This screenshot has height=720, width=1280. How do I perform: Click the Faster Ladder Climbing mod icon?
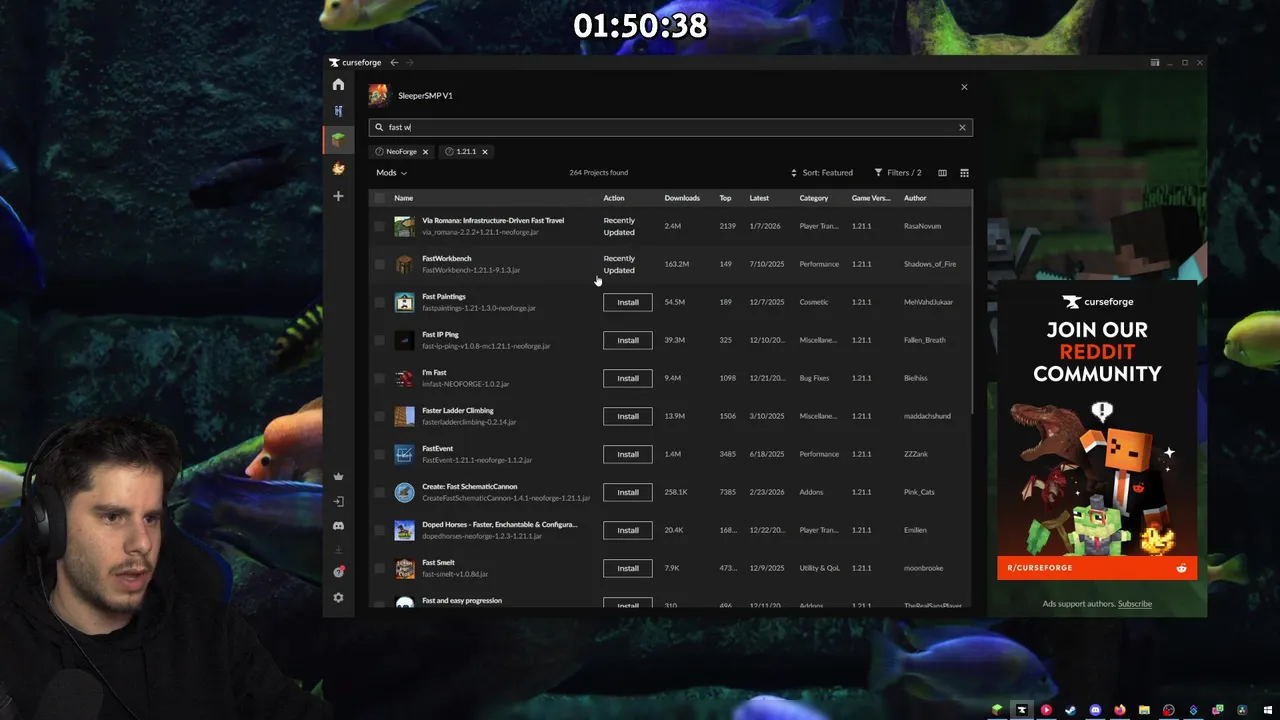pos(404,416)
